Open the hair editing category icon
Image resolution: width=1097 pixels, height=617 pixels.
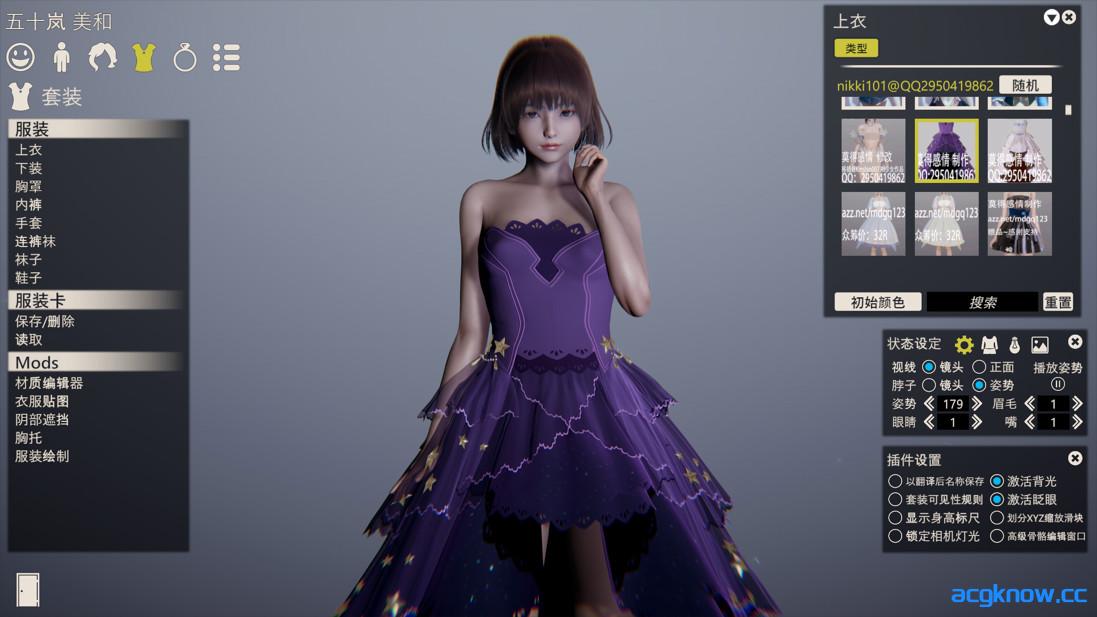coord(102,57)
